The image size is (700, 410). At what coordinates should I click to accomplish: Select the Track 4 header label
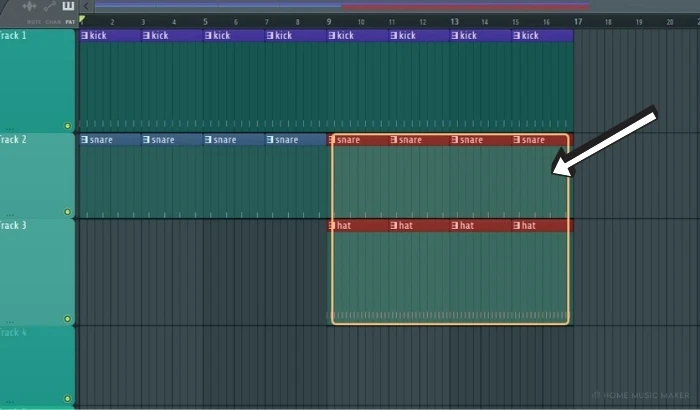tap(13, 333)
